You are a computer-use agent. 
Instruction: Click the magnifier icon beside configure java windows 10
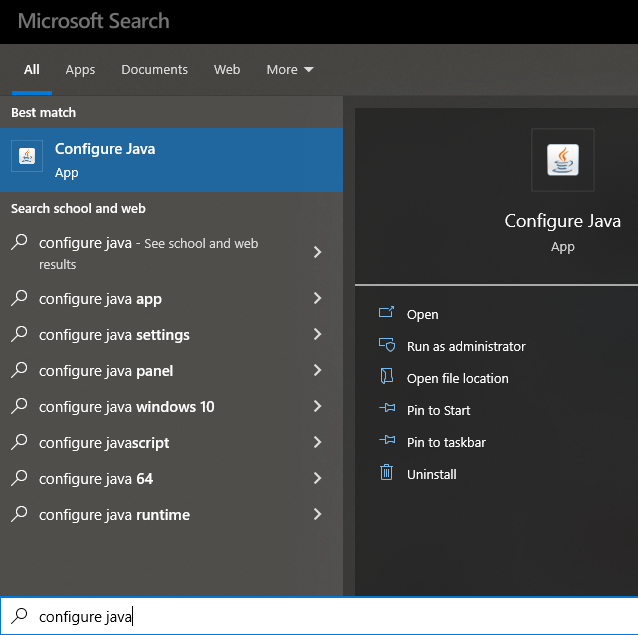tap(19, 406)
